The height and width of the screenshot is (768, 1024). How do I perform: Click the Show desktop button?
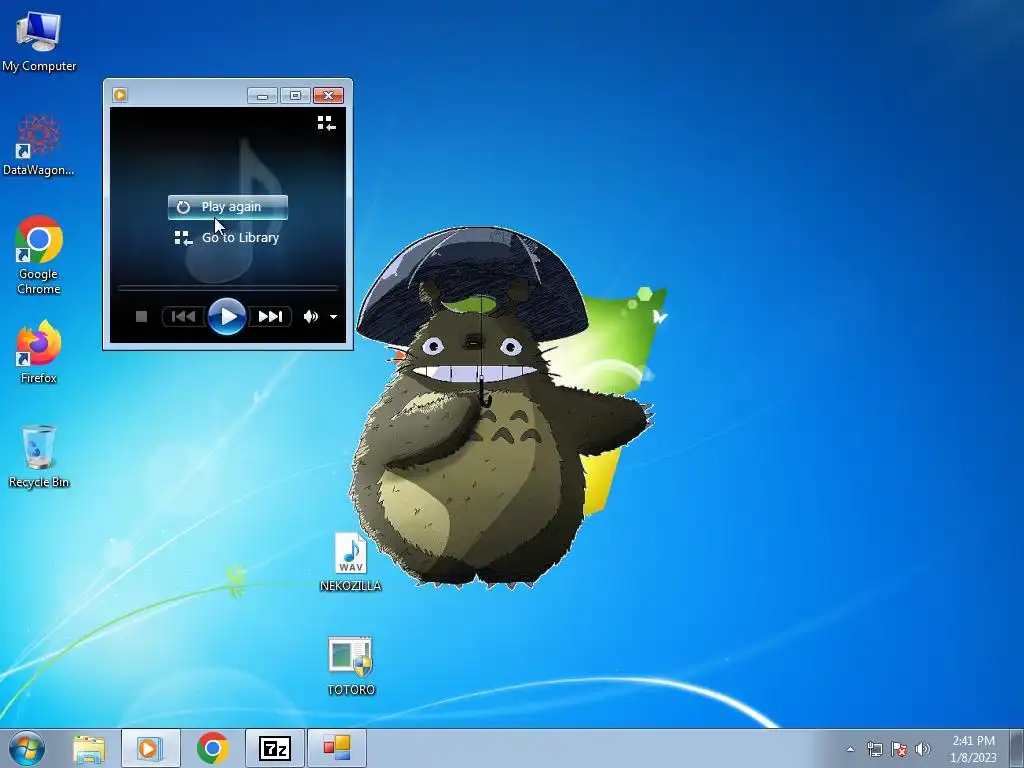pyautogui.click(x=1017, y=748)
